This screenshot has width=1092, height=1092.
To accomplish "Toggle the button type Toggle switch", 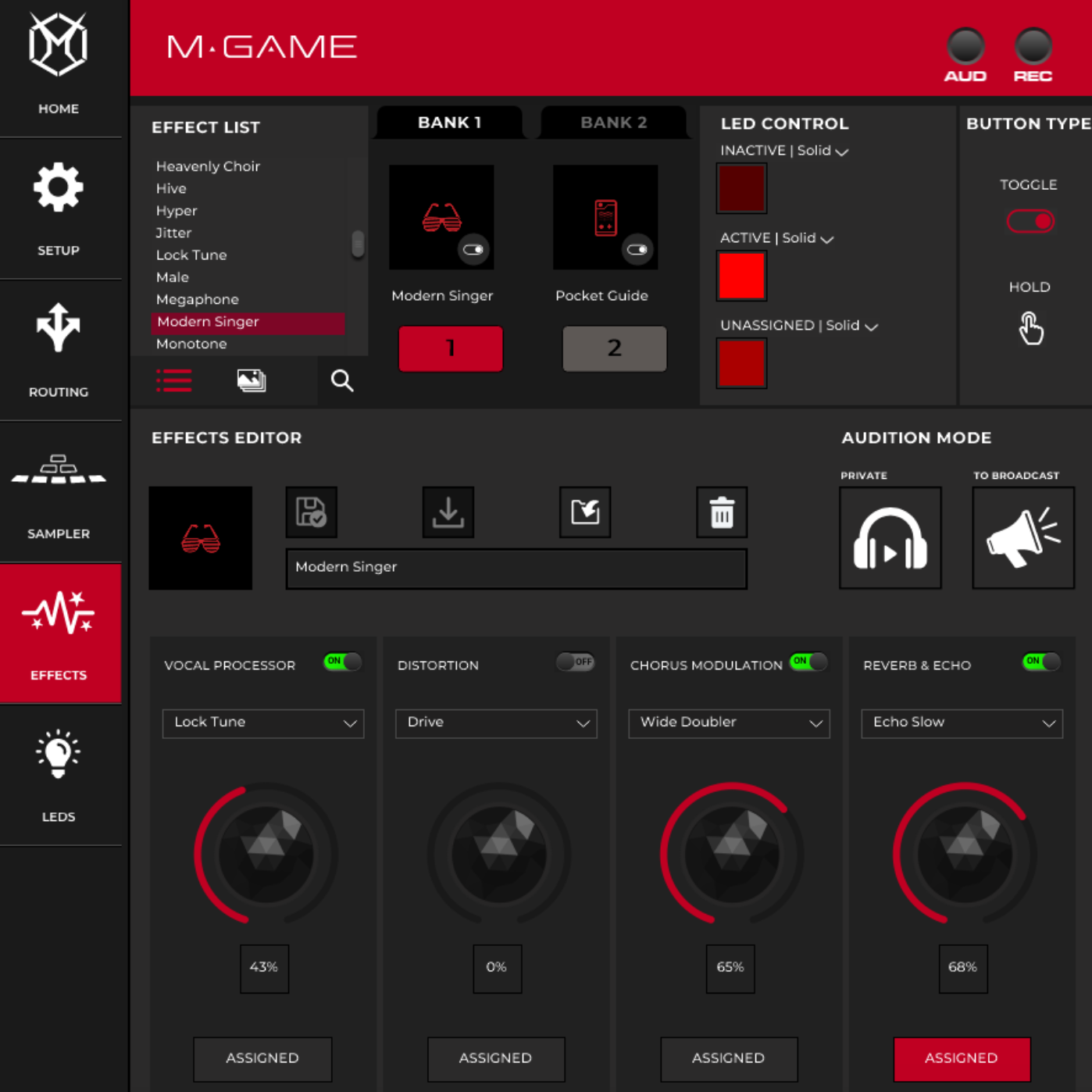I will (x=1030, y=222).
